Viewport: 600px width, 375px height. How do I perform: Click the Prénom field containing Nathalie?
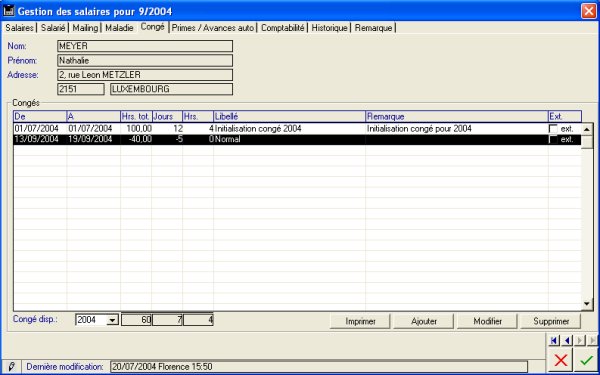click(145, 60)
